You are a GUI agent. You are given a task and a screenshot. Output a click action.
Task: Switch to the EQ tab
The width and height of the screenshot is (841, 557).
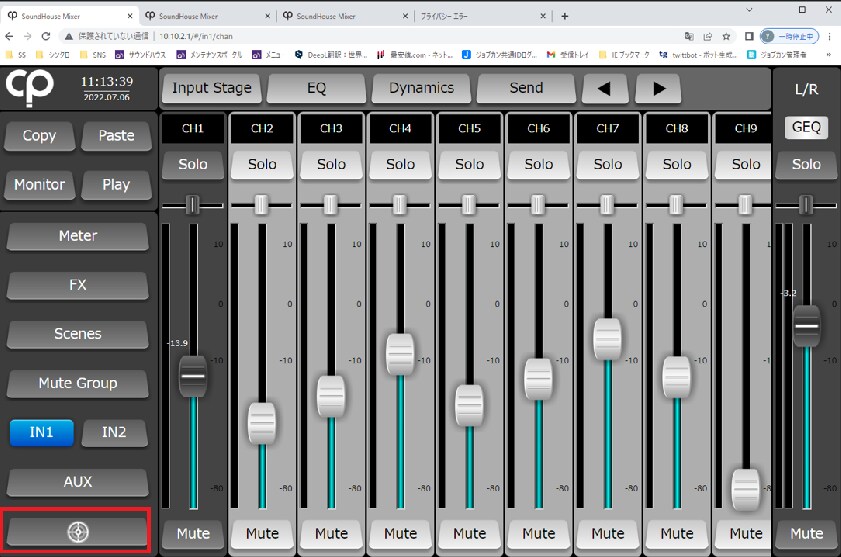pyautogui.click(x=316, y=88)
